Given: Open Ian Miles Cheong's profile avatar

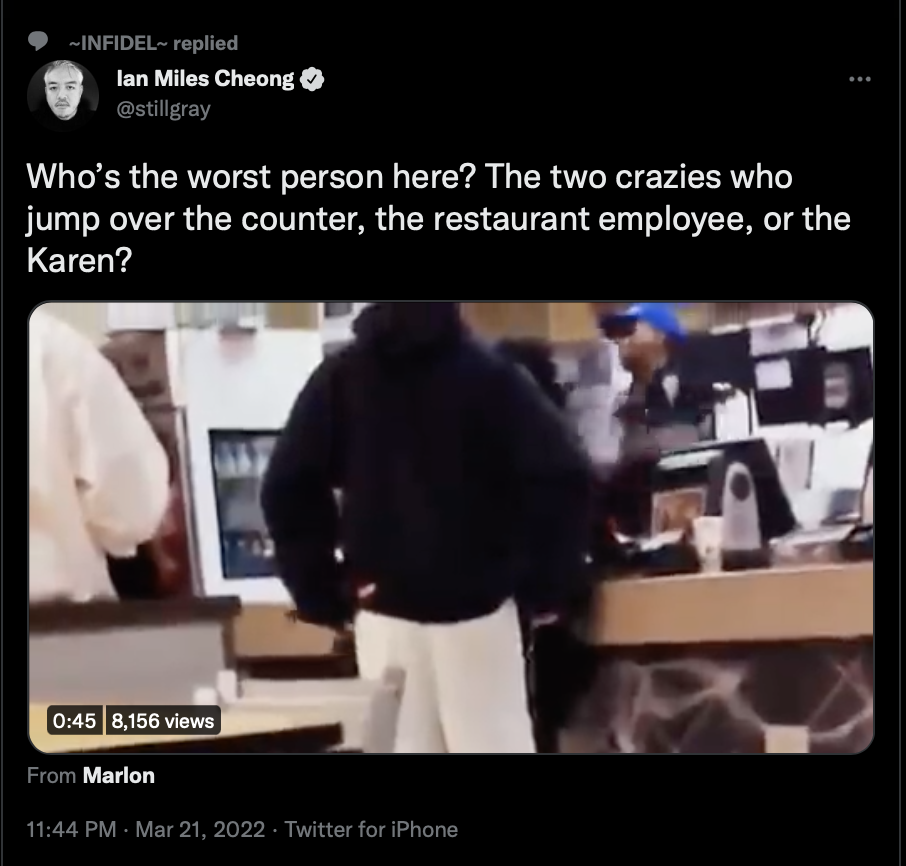Looking at the screenshot, I should click(63, 94).
